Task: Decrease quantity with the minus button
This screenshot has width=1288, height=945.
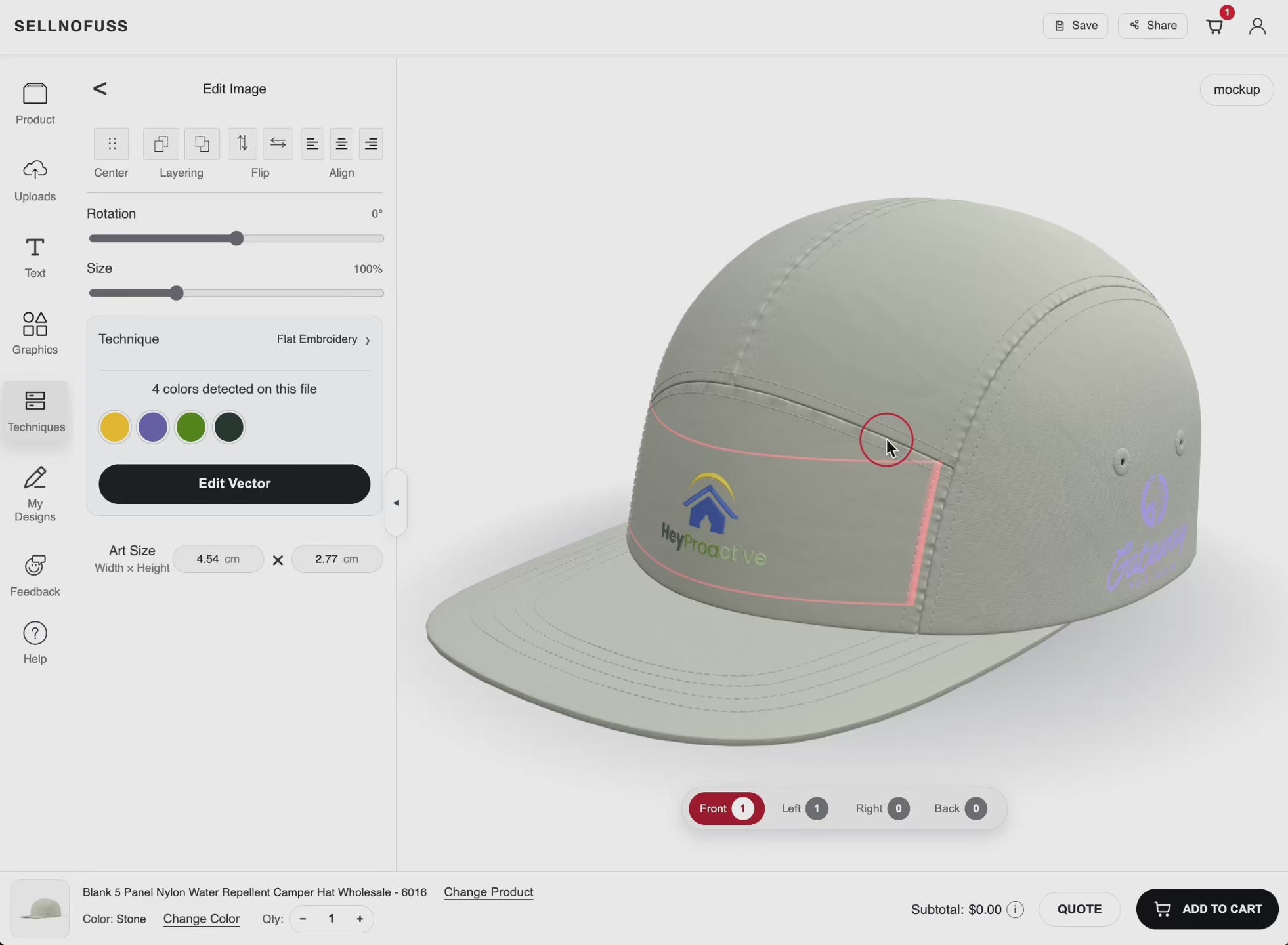Action: click(x=303, y=919)
